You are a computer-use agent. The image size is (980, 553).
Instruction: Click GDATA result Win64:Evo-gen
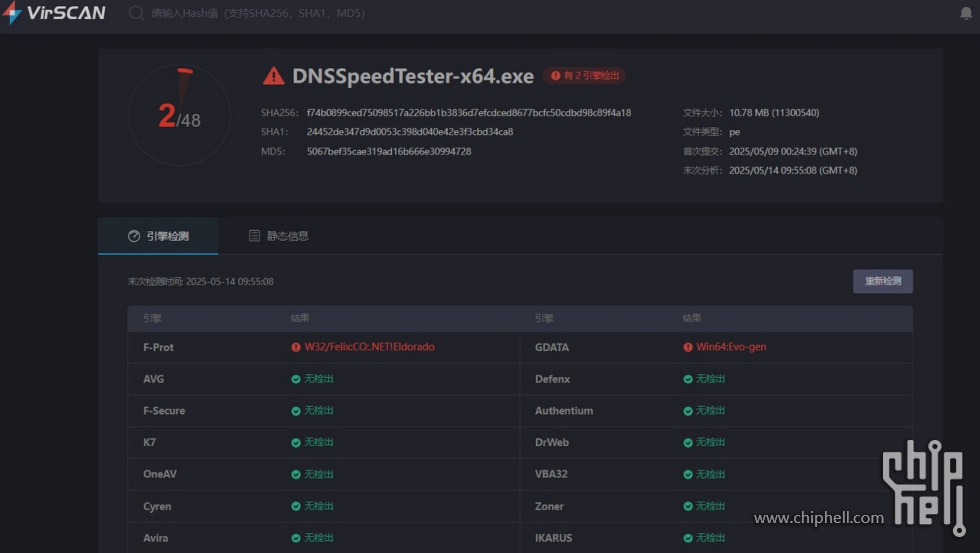click(731, 347)
